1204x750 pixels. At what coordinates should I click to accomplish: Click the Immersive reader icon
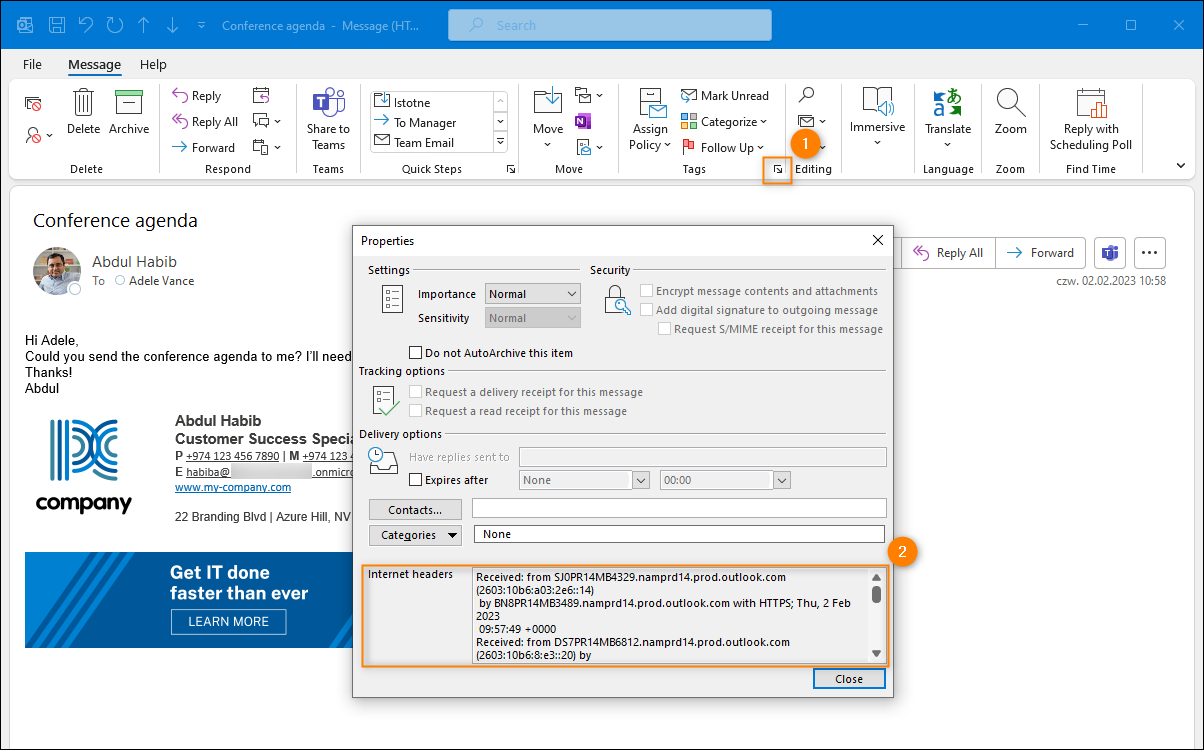(x=877, y=103)
